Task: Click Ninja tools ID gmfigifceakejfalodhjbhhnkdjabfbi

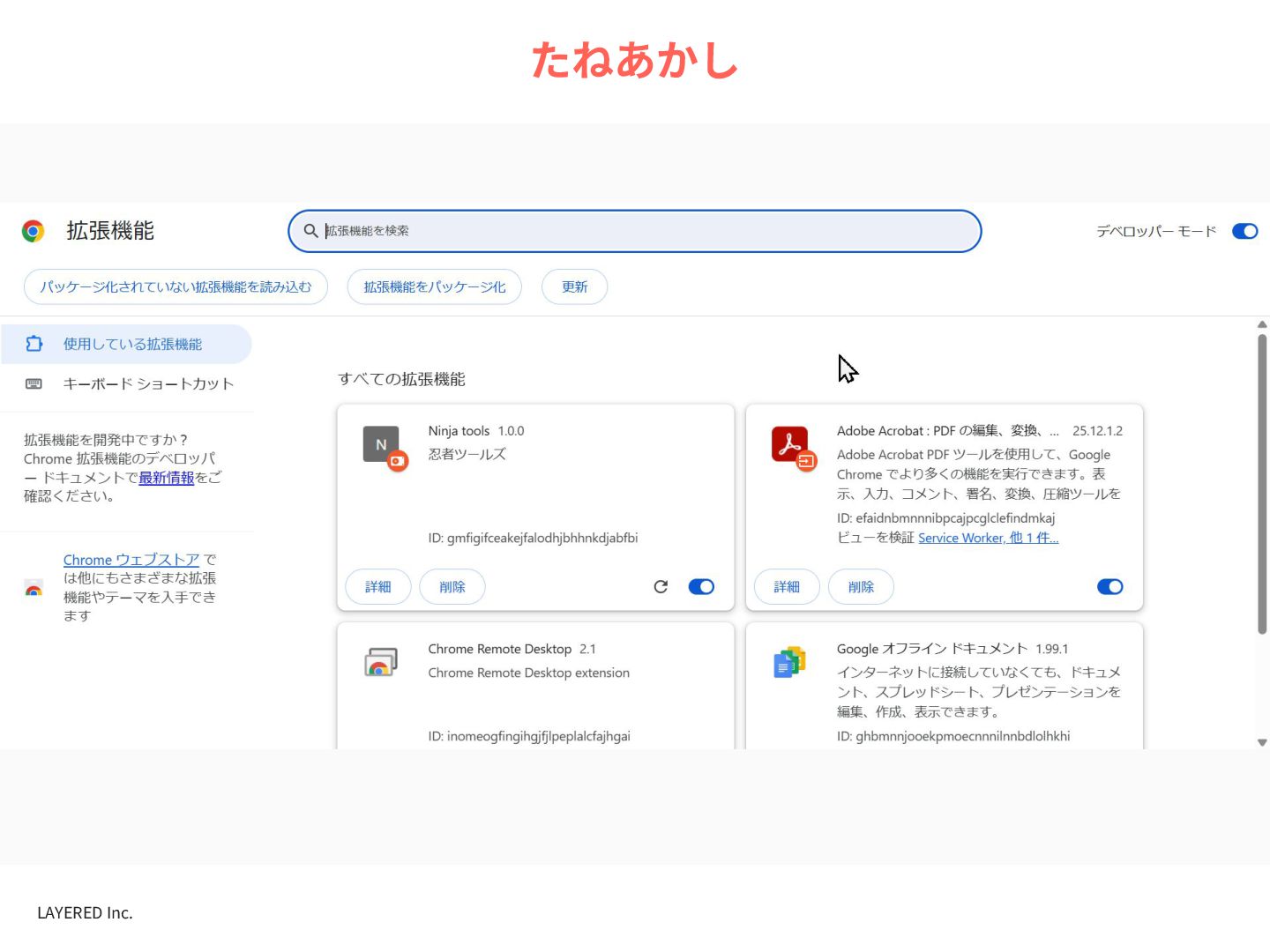Action: 533,538
